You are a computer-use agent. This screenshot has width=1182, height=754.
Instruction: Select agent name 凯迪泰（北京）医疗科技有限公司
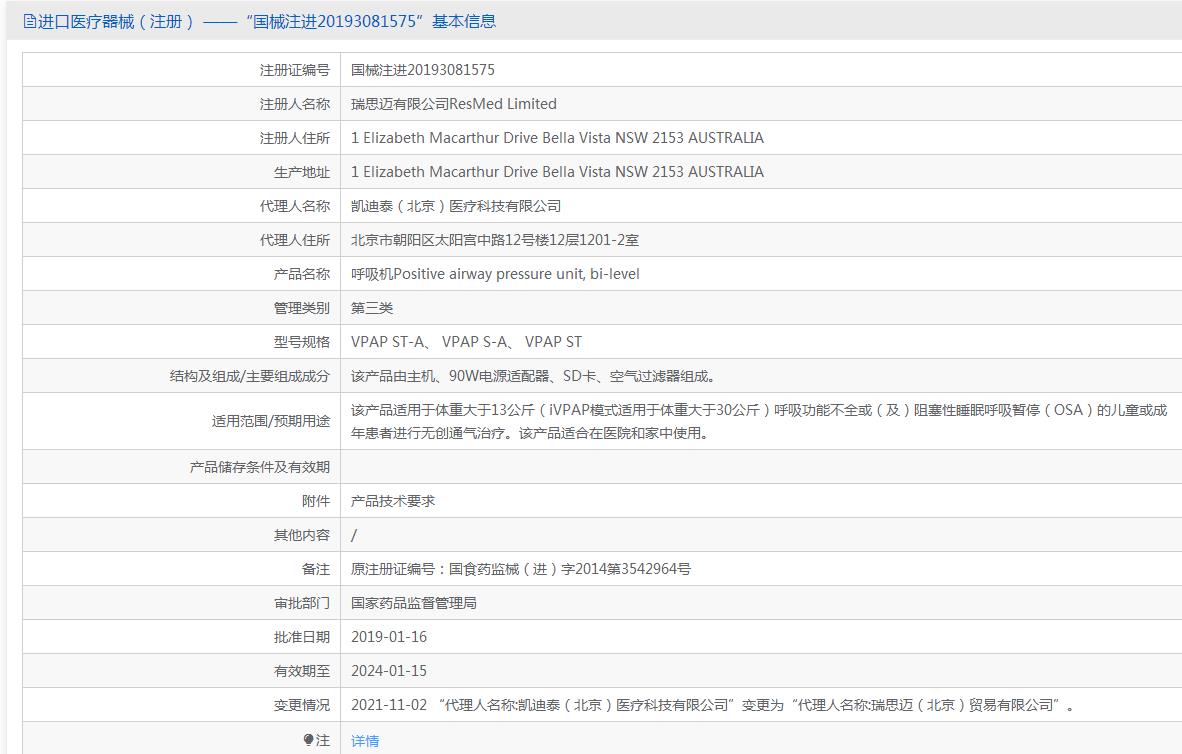pos(455,206)
